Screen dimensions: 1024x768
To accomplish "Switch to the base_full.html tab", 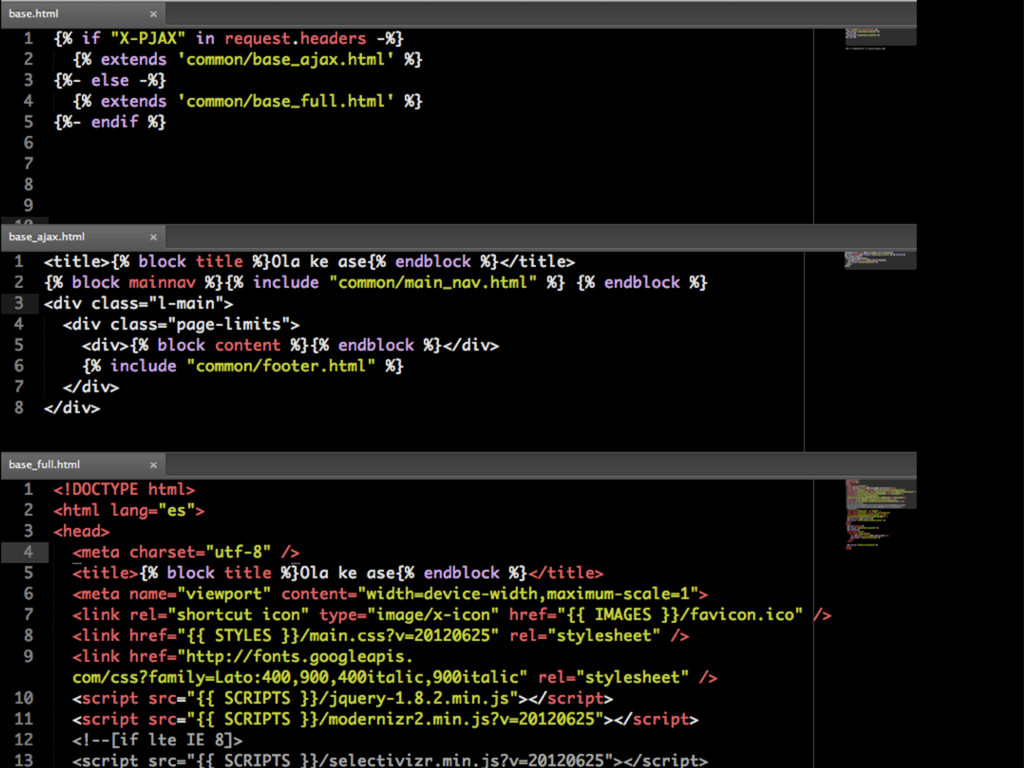I will click(82, 465).
